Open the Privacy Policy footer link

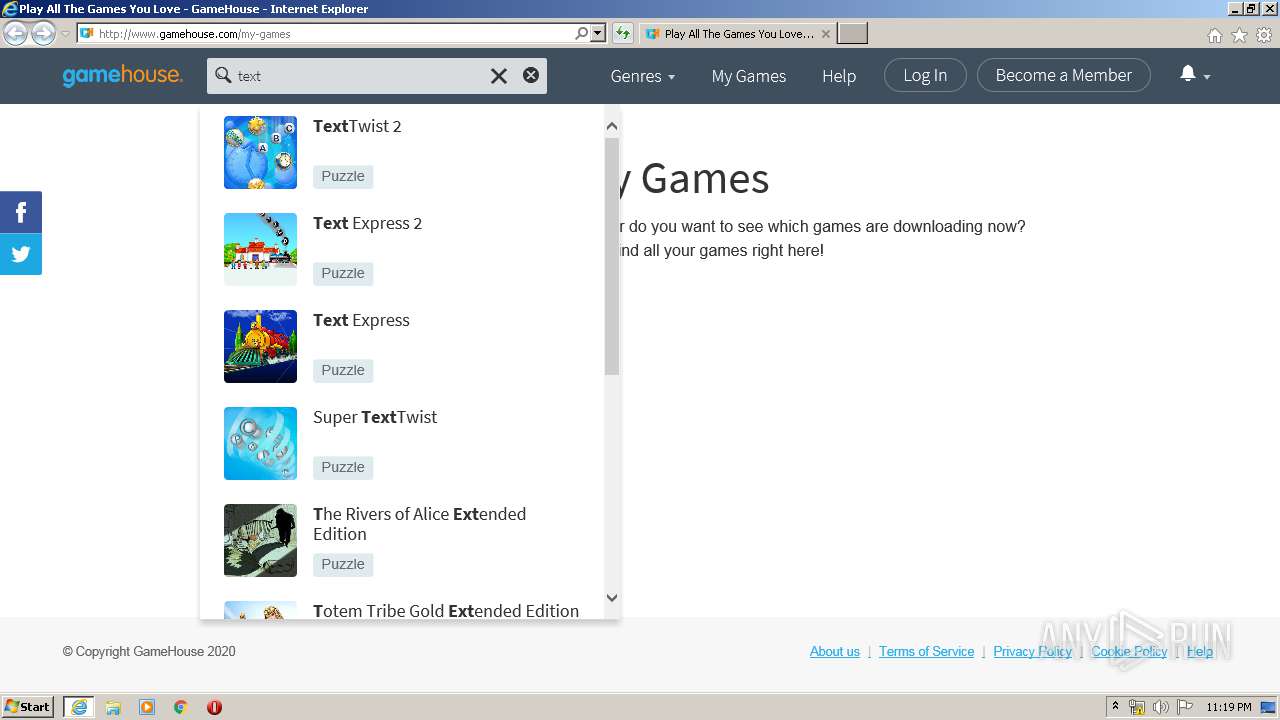click(1032, 651)
